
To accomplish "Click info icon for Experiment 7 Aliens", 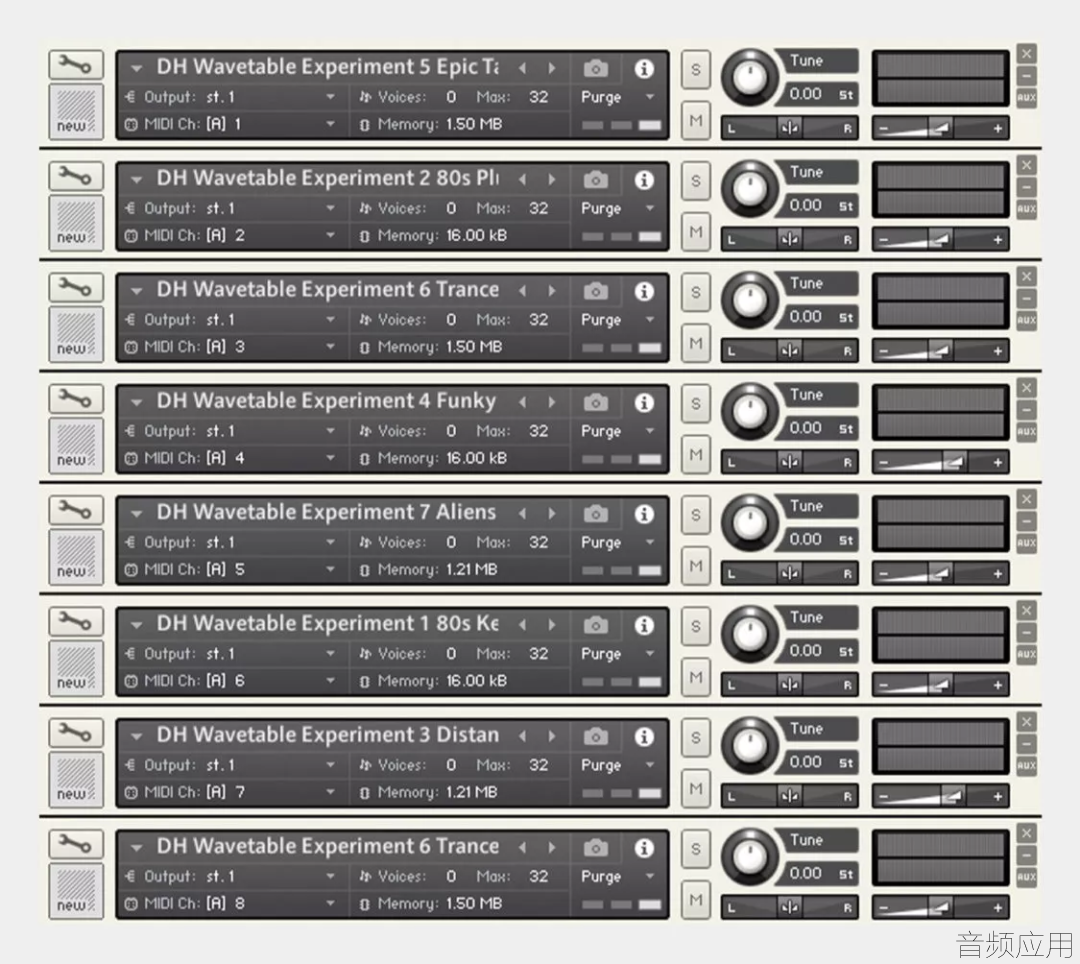I will 644,514.
